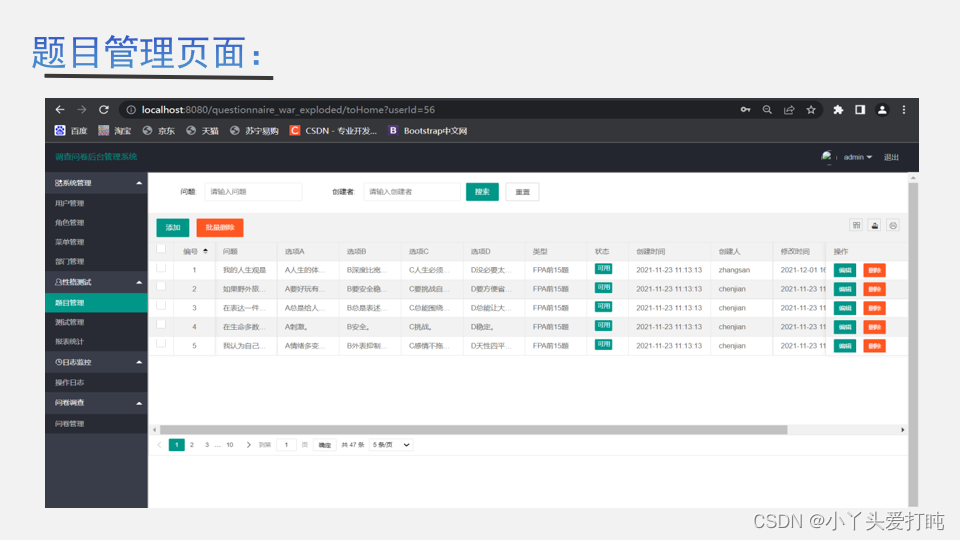The height and width of the screenshot is (540, 960).
Task: Click the green 搜索 search button
Action: (482, 192)
